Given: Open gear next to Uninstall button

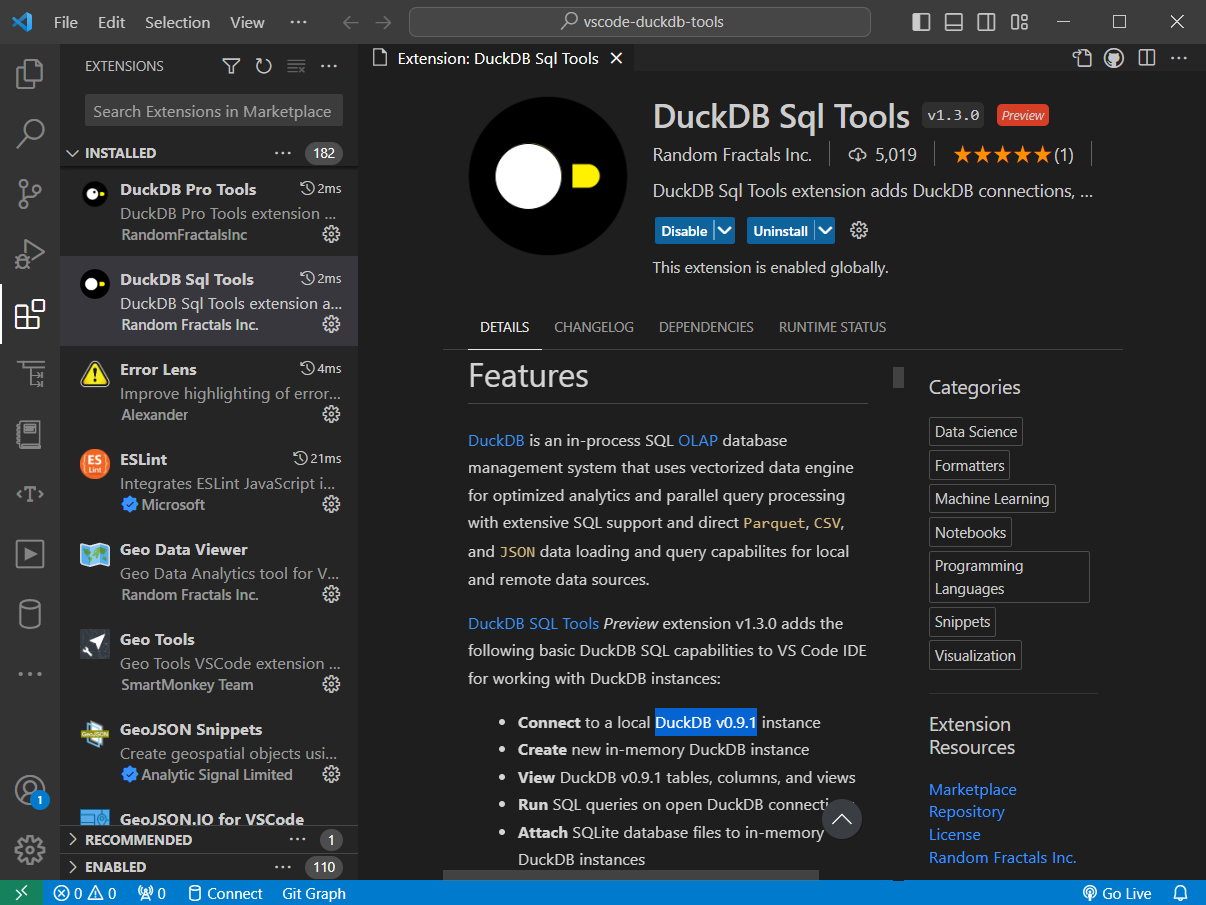Looking at the screenshot, I should click(x=858, y=230).
